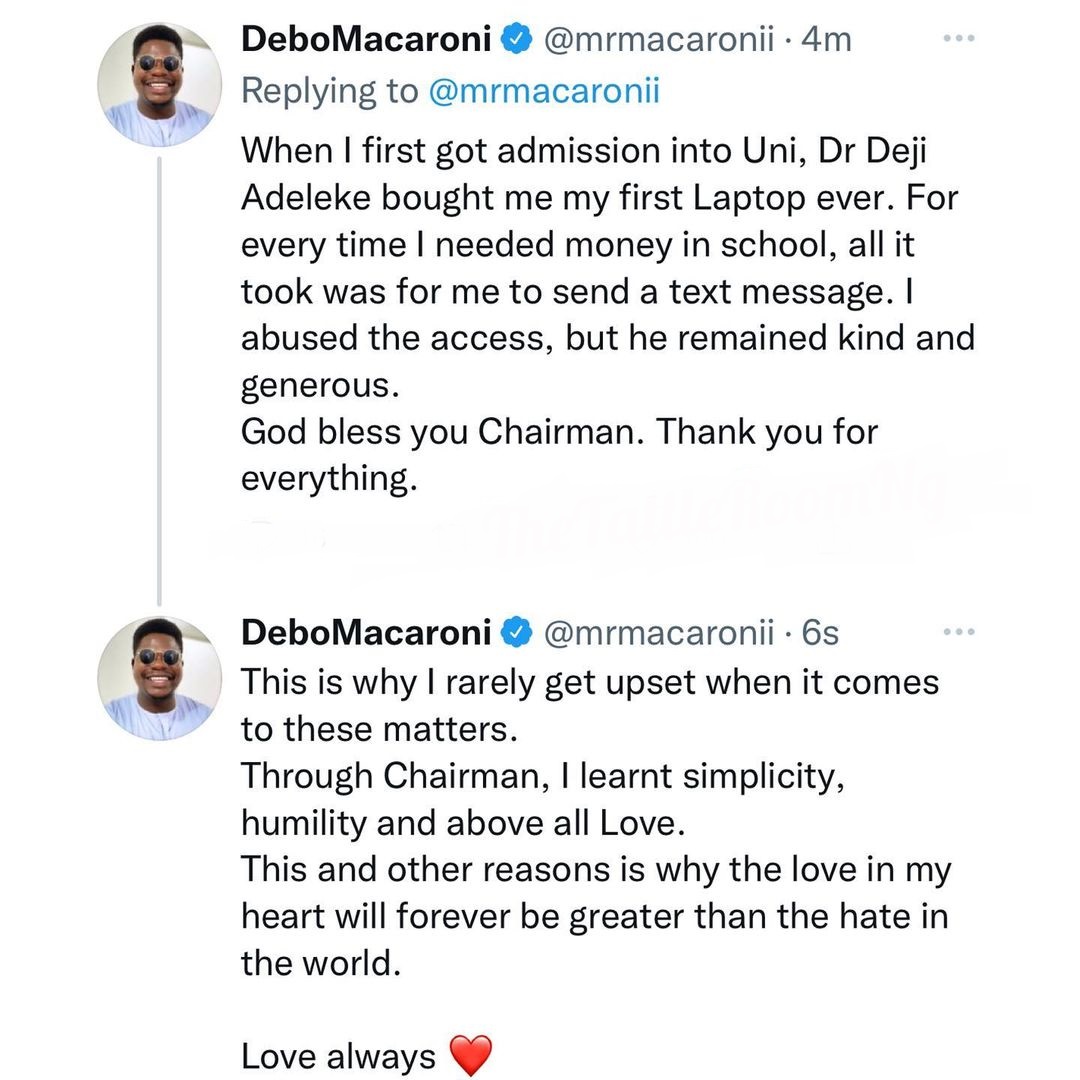Screen dimensions: 1080x1080
Task: Click the verified badge on the first tweet
Action: (x=515, y=40)
